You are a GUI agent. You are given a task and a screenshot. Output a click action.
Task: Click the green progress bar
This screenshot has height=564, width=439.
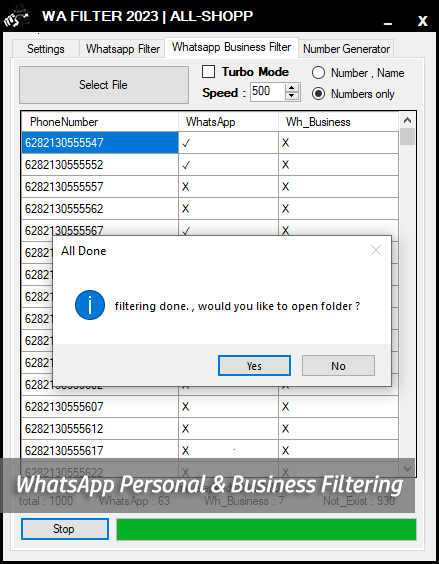[266, 529]
